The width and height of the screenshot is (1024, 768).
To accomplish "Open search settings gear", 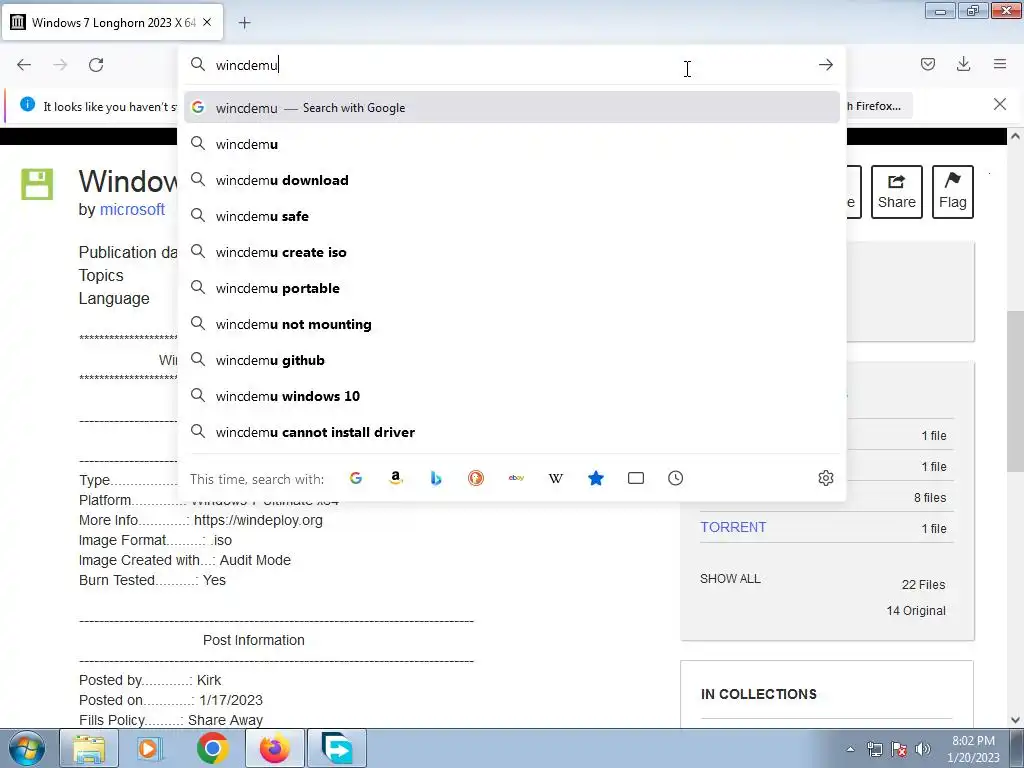I will coord(825,478).
